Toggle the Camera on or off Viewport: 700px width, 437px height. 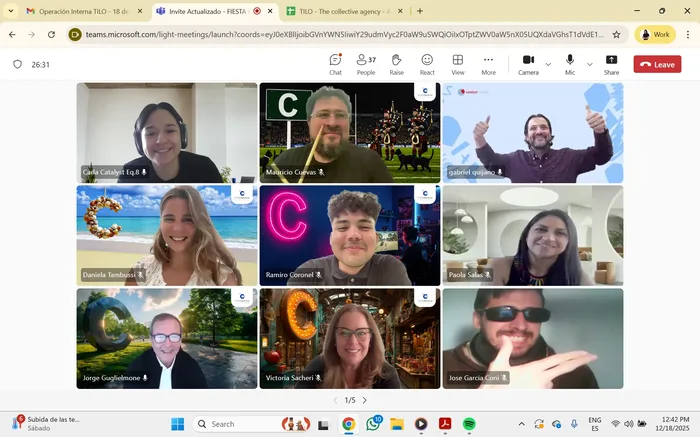pos(529,64)
